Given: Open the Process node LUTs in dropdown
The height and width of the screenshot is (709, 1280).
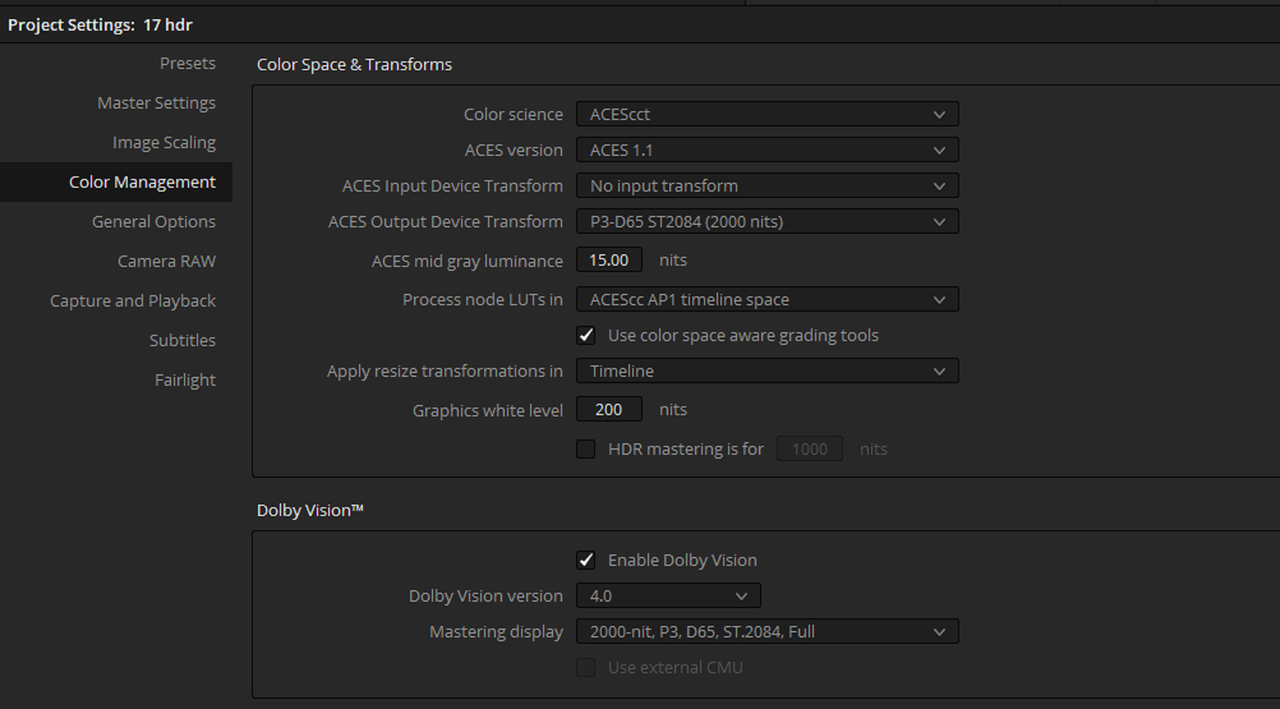Looking at the screenshot, I should coord(767,299).
